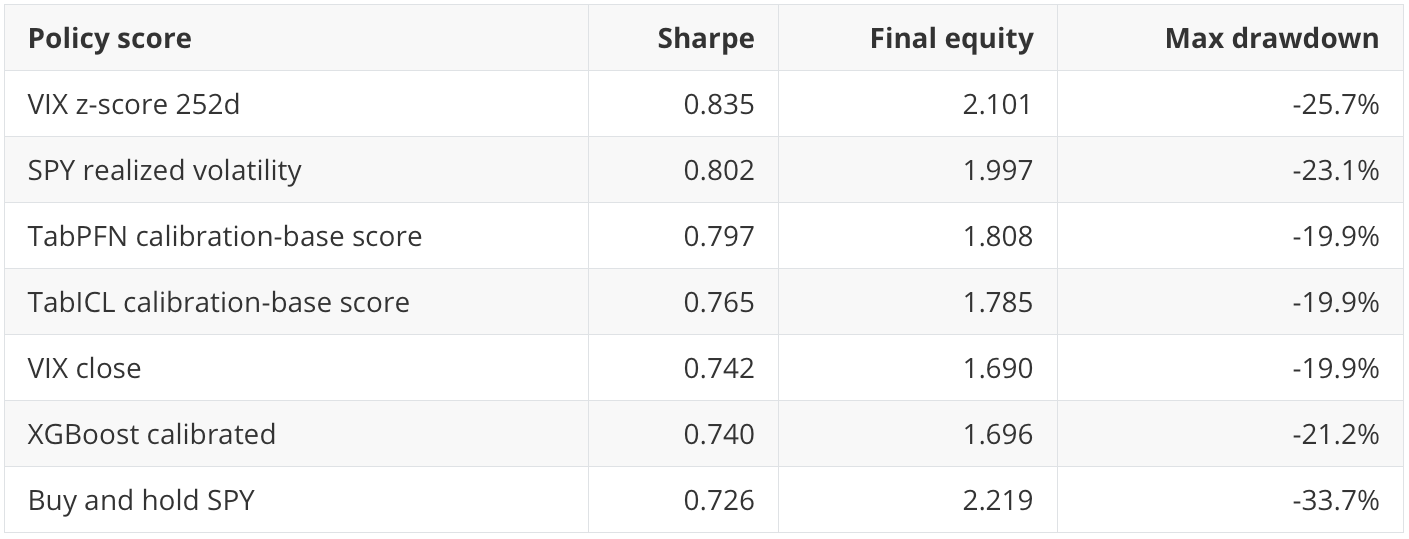Click Sharpe value 0.802
1409x539 pixels.
click(x=719, y=170)
